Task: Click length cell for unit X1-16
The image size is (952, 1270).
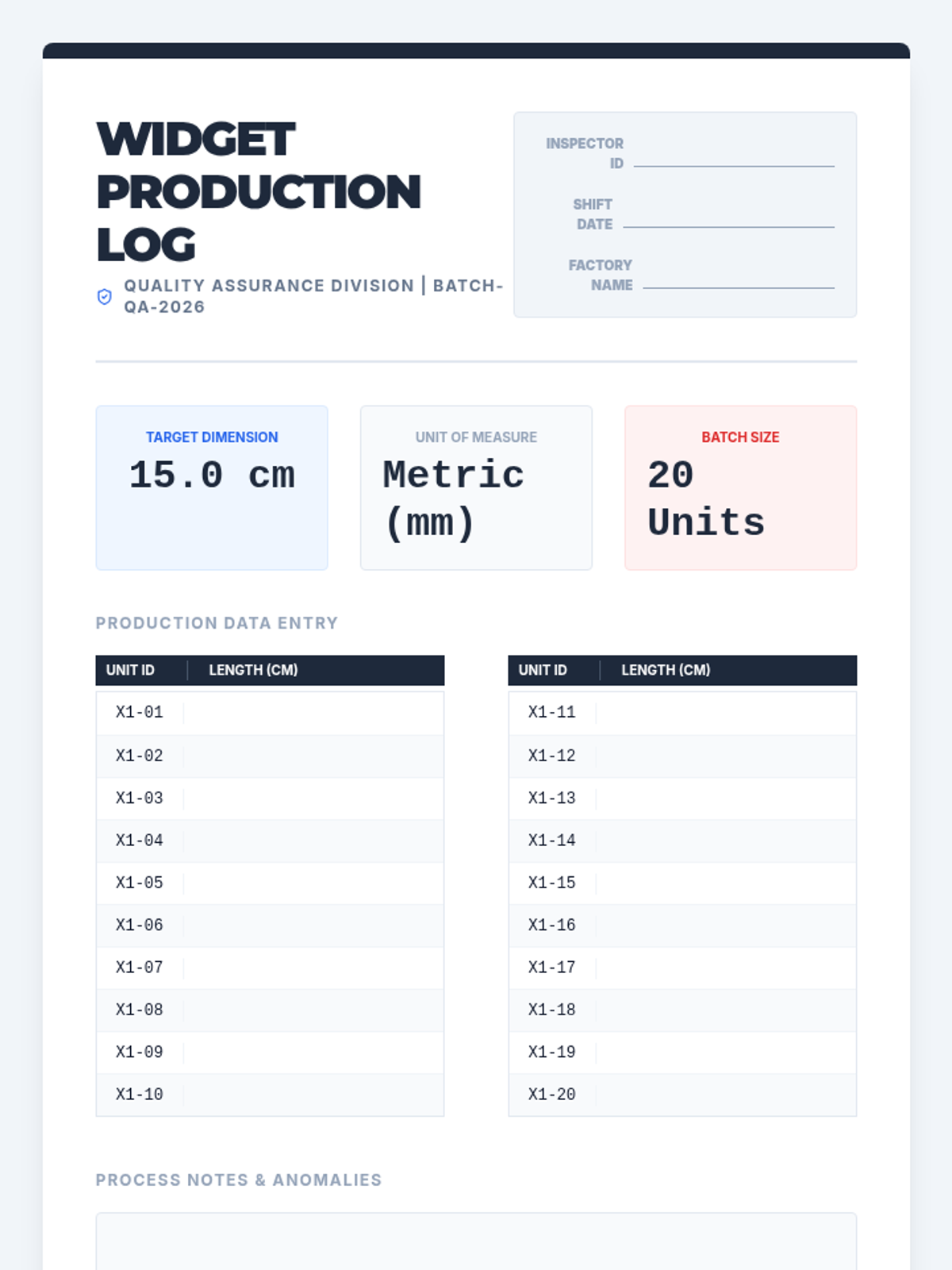Action: click(x=725, y=925)
